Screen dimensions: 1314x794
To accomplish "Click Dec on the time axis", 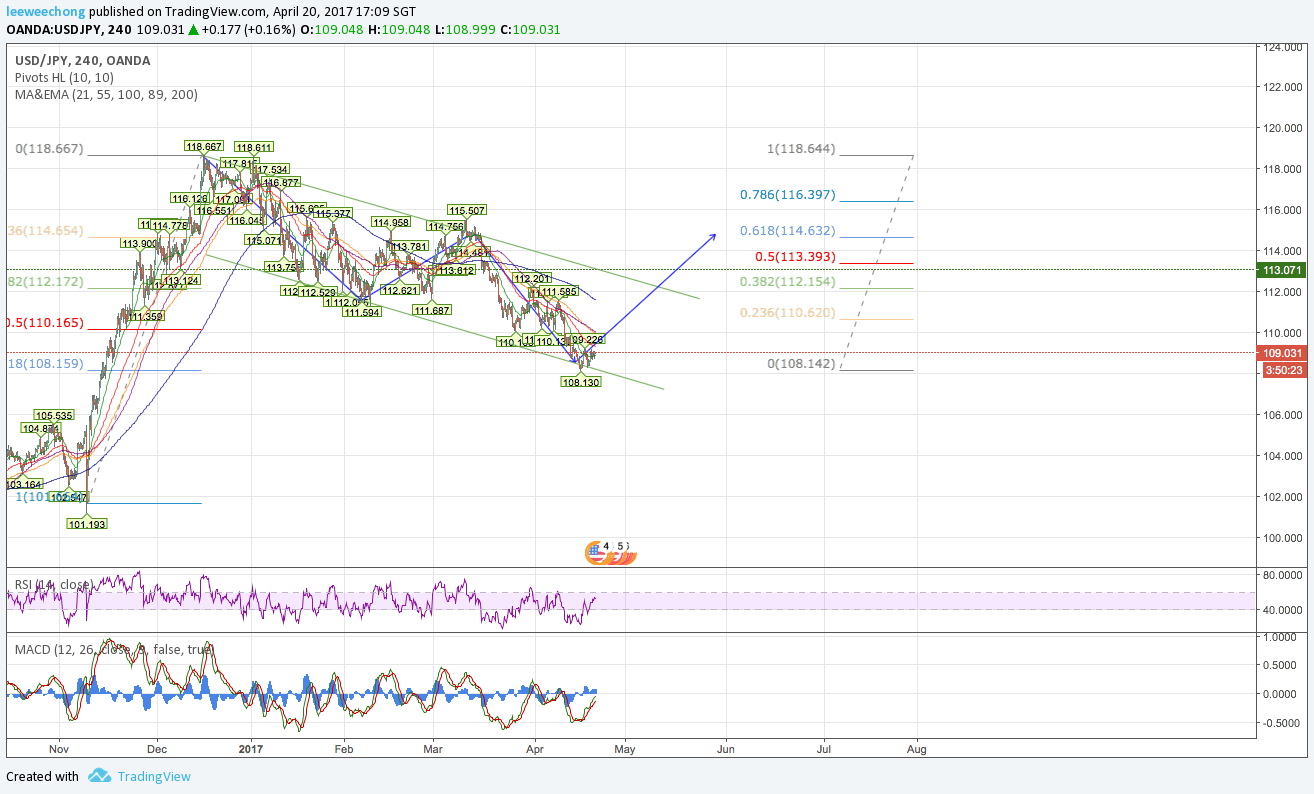I will pyautogui.click(x=156, y=747).
